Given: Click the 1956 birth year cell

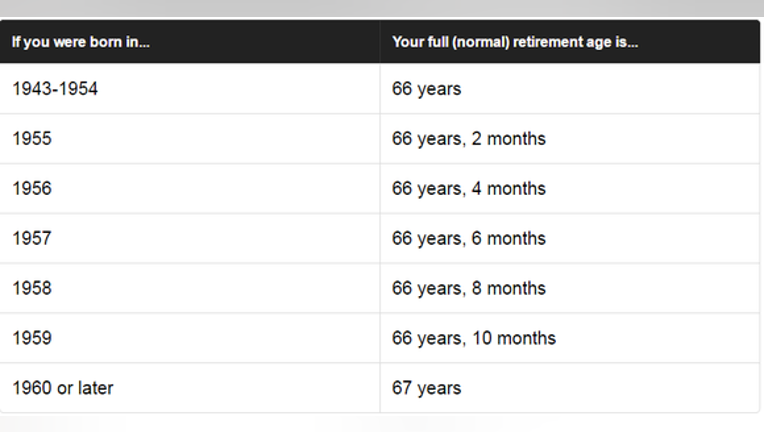Looking at the screenshot, I should [190, 188].
